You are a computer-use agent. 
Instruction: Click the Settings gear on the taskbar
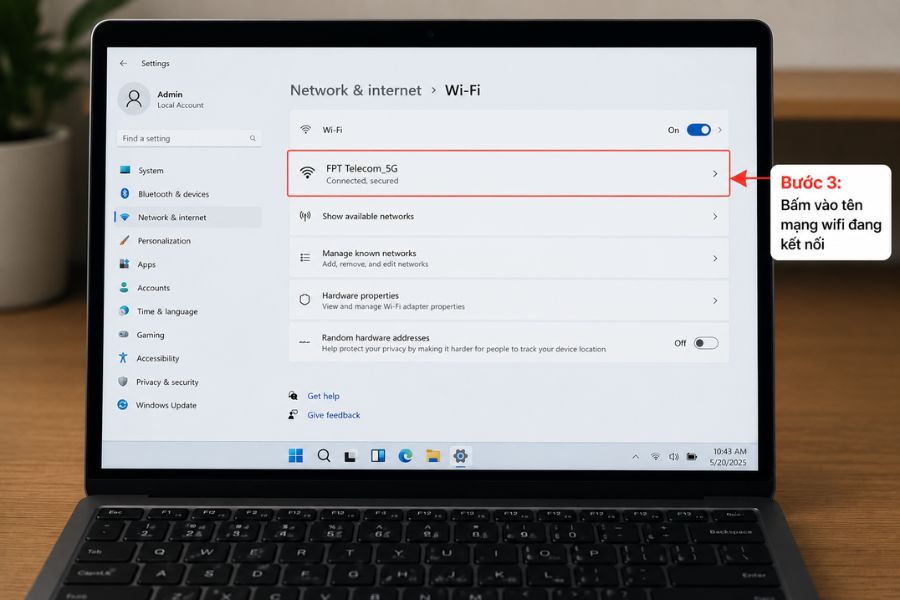460,456
